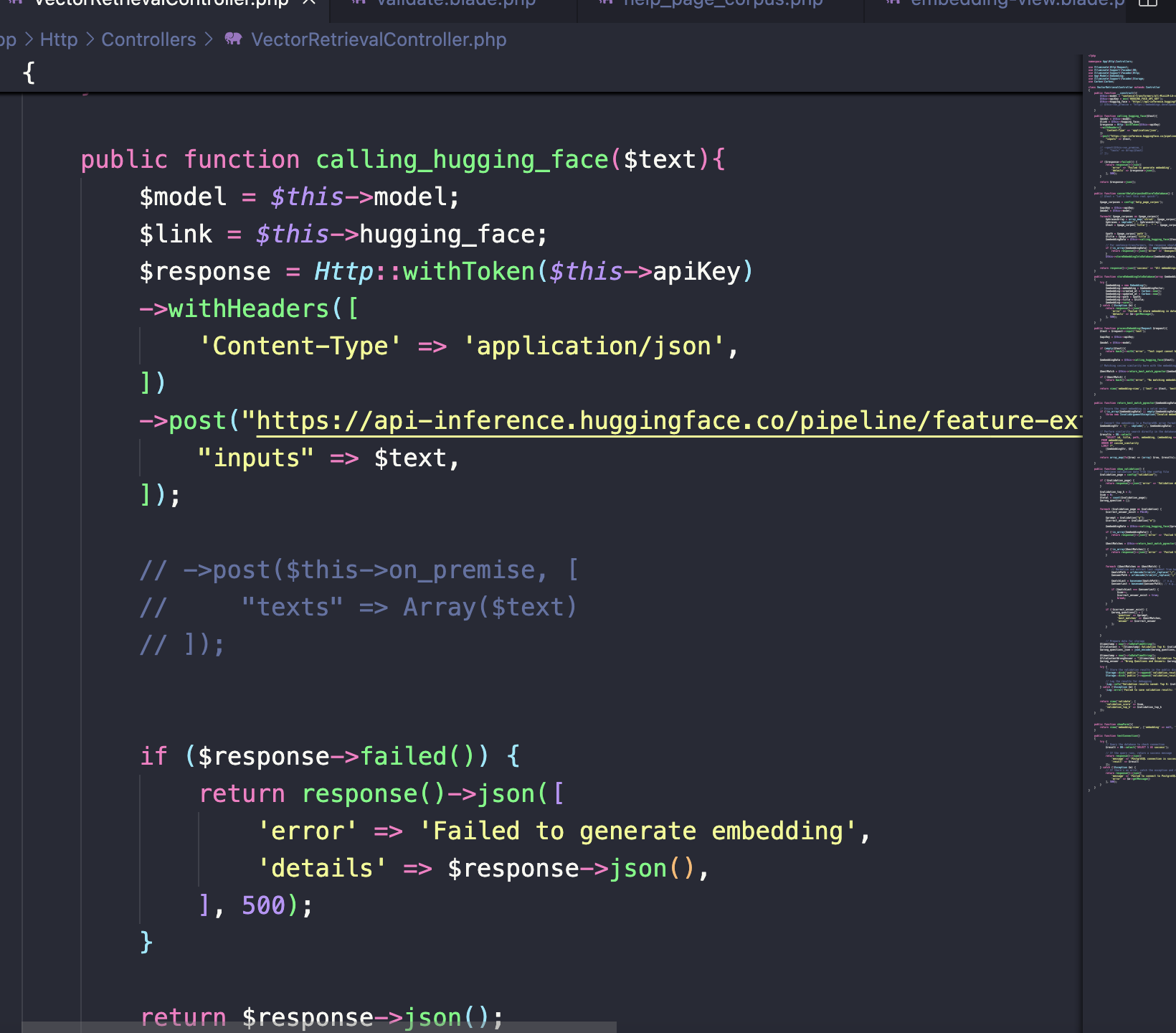Open the help_page_corpus.php tab

click(x=723, y=4)
